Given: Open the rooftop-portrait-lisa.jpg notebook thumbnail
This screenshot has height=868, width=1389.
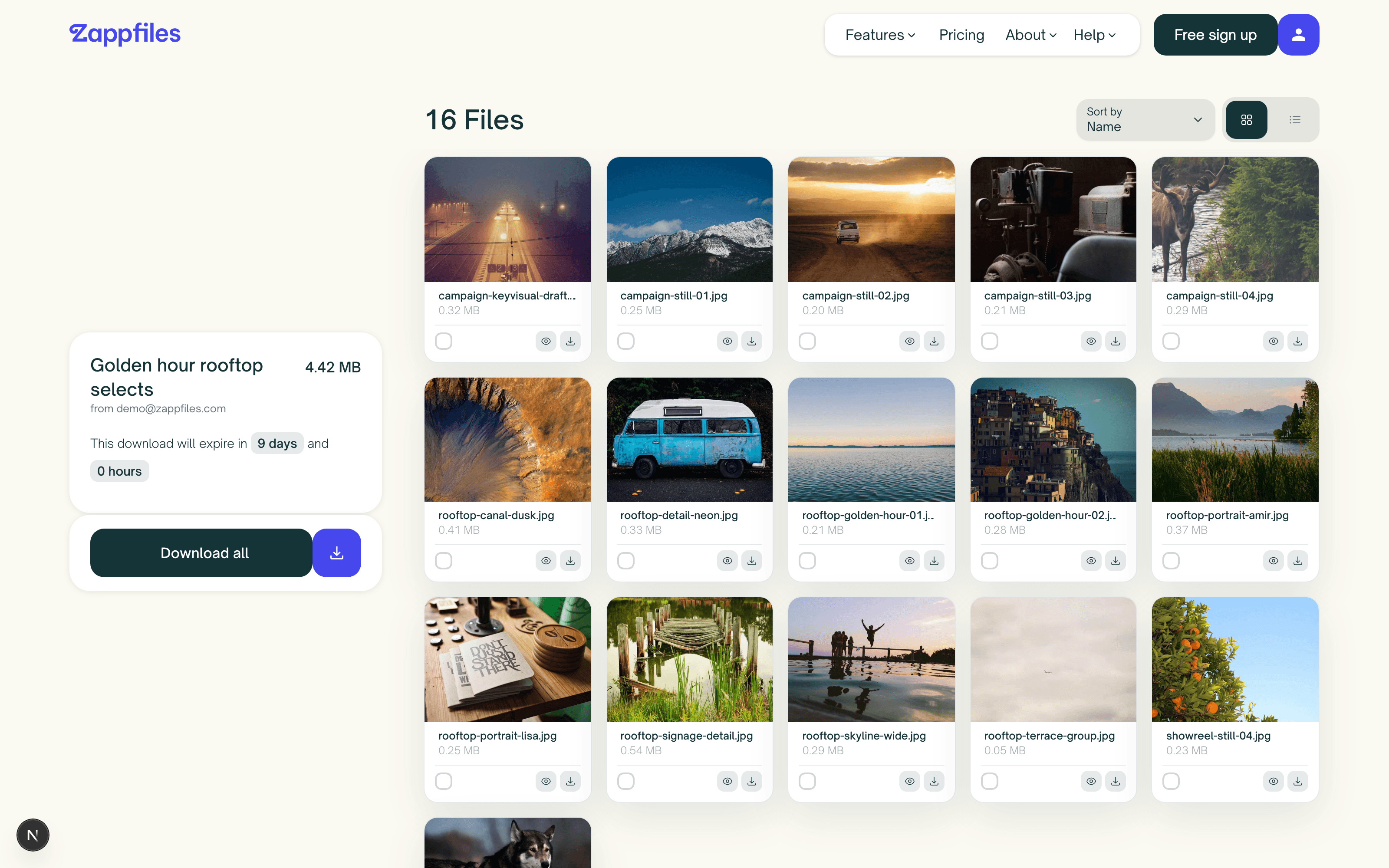Looking at the screenshot, I should 507,660.
